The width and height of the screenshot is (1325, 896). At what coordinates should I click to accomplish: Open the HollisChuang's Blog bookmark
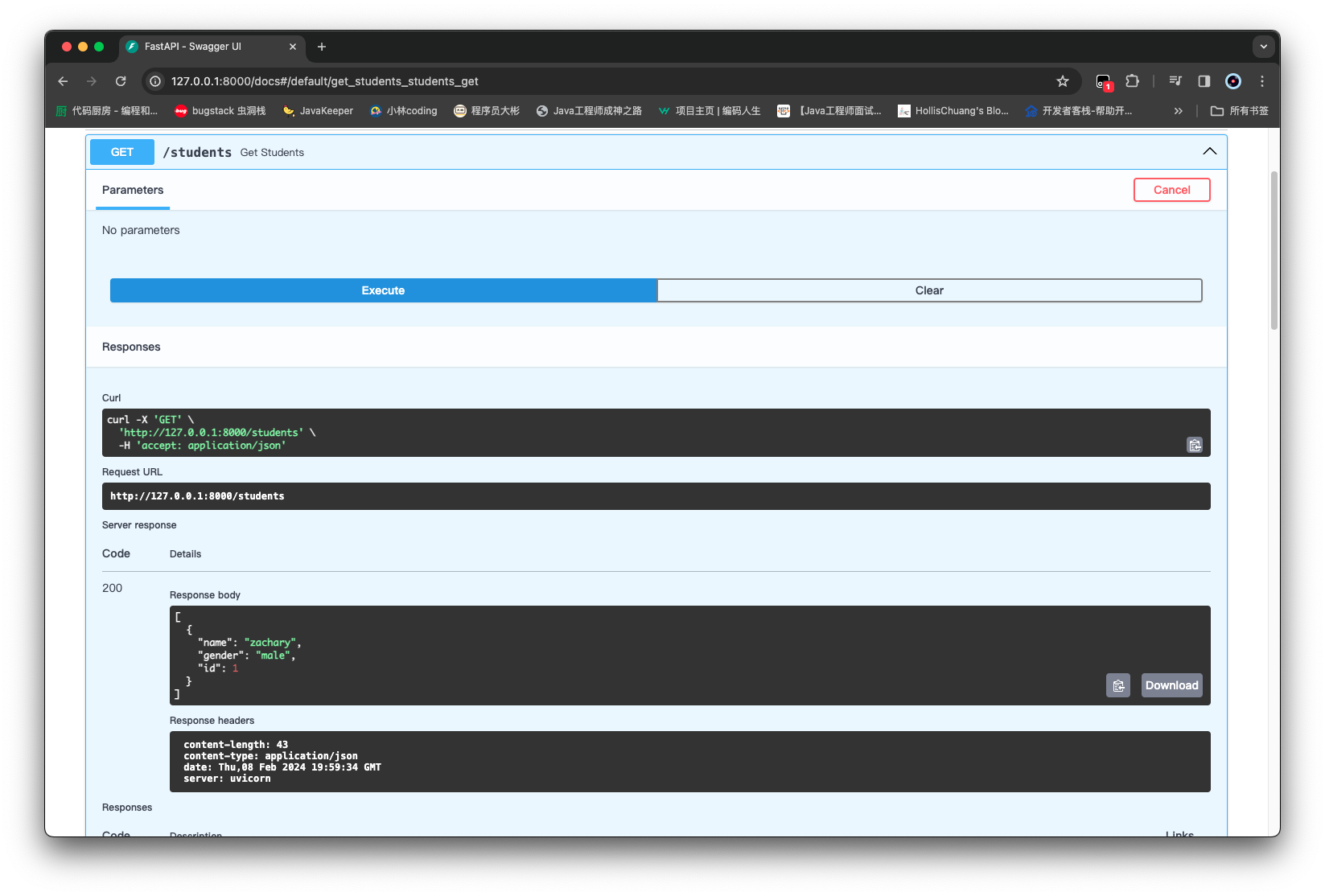click(x=953, y=111)
